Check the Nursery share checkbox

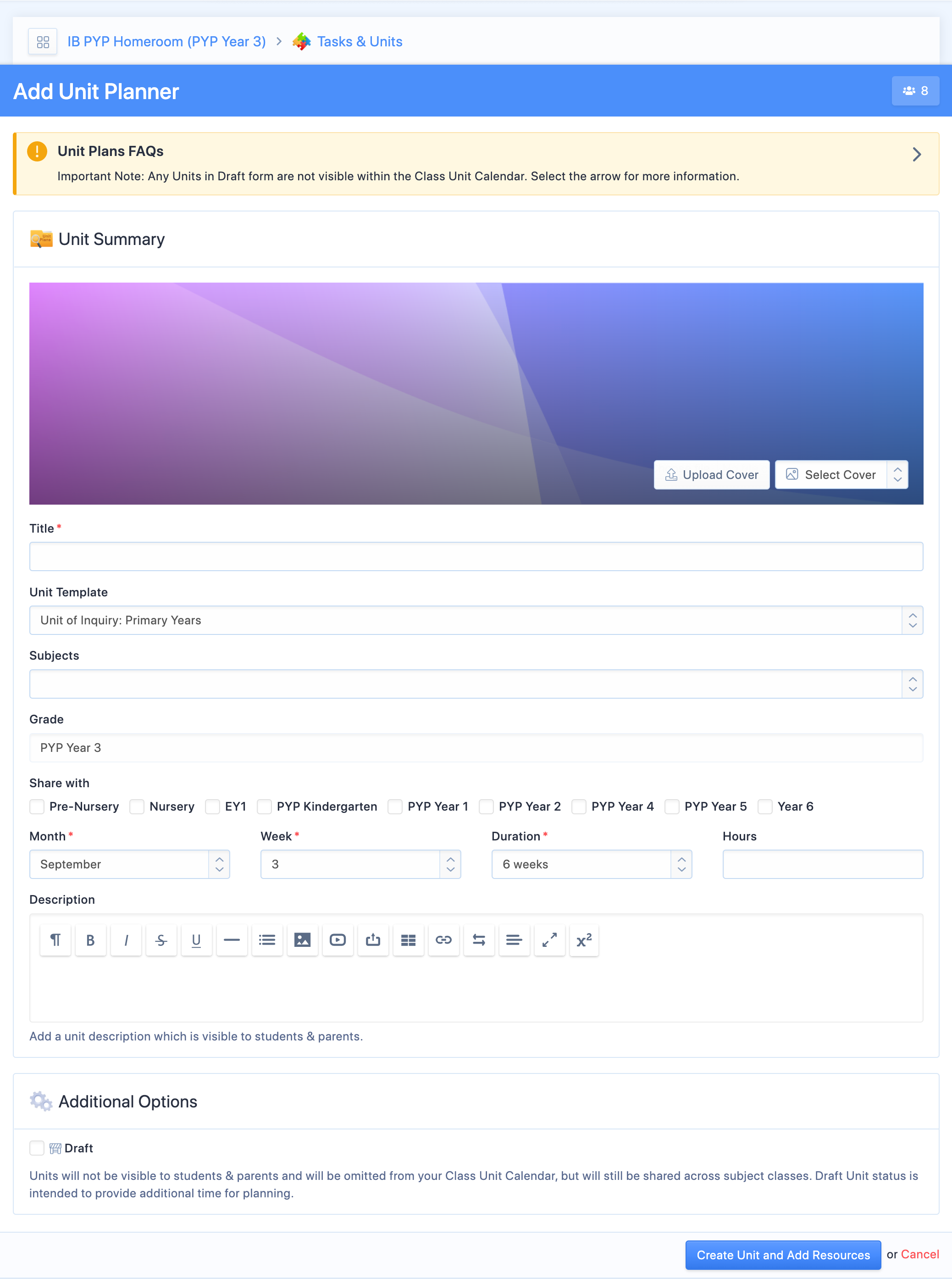pos(137,806)
